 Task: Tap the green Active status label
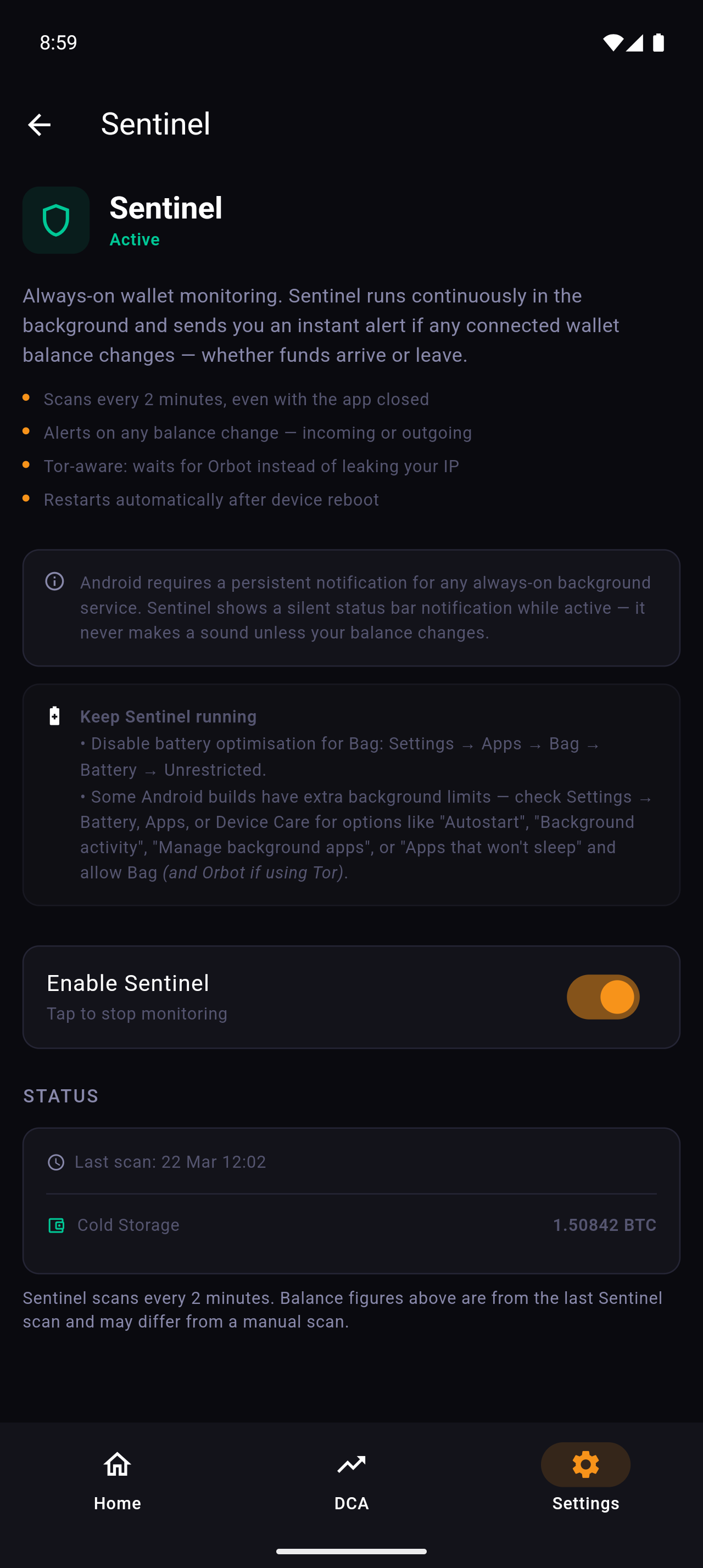135,240
